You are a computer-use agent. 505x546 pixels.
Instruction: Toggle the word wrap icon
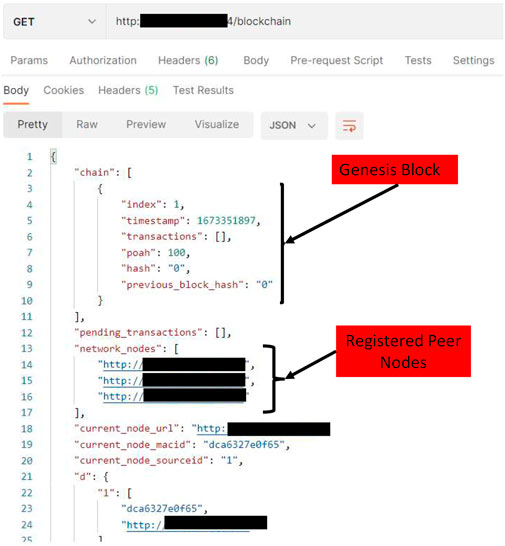[349, 125]
